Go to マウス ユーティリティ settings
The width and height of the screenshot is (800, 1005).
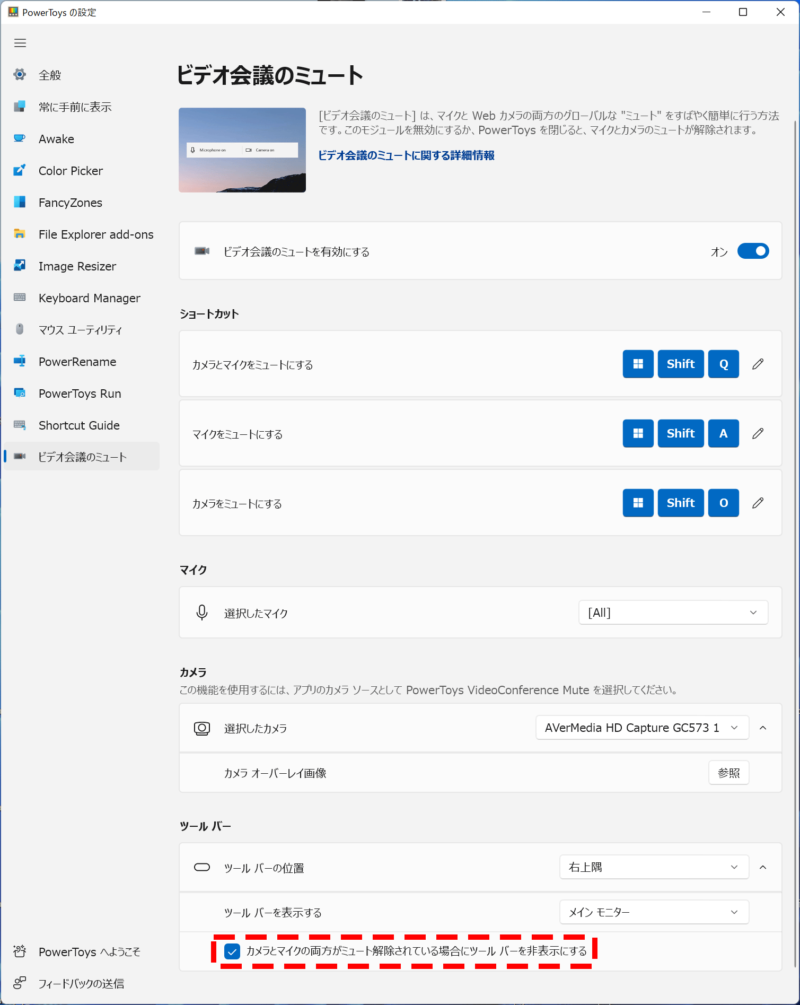81,330
